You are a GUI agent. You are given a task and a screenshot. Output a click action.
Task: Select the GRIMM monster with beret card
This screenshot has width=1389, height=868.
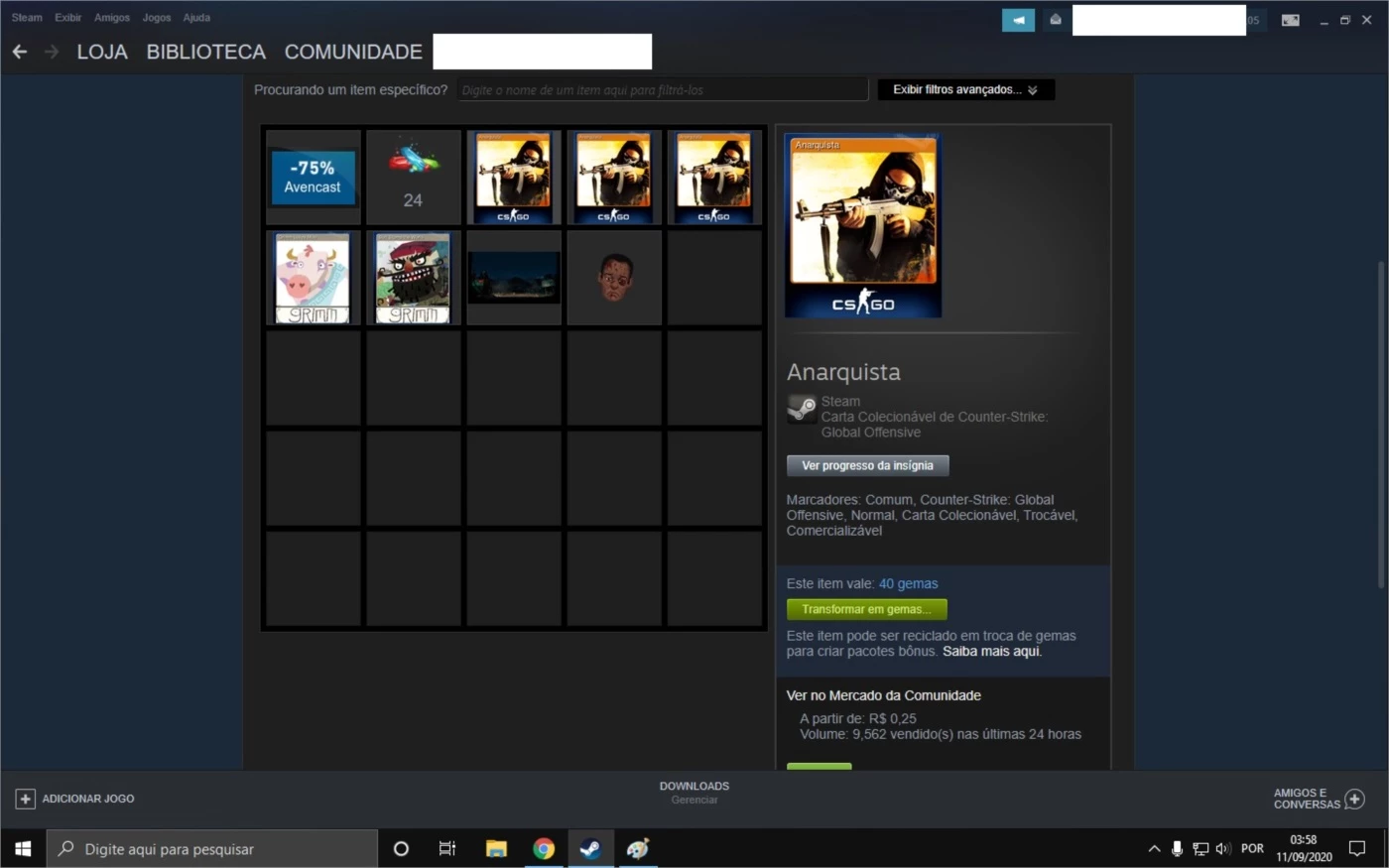[x=414, y=278]
